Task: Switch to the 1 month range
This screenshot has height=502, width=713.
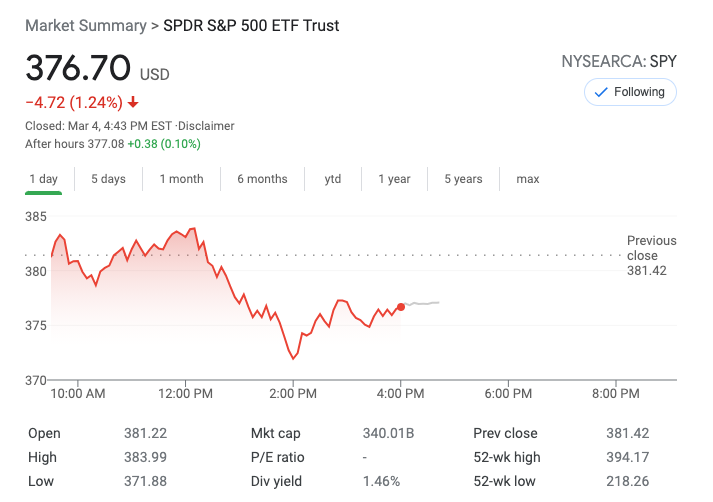Action: 181,179
